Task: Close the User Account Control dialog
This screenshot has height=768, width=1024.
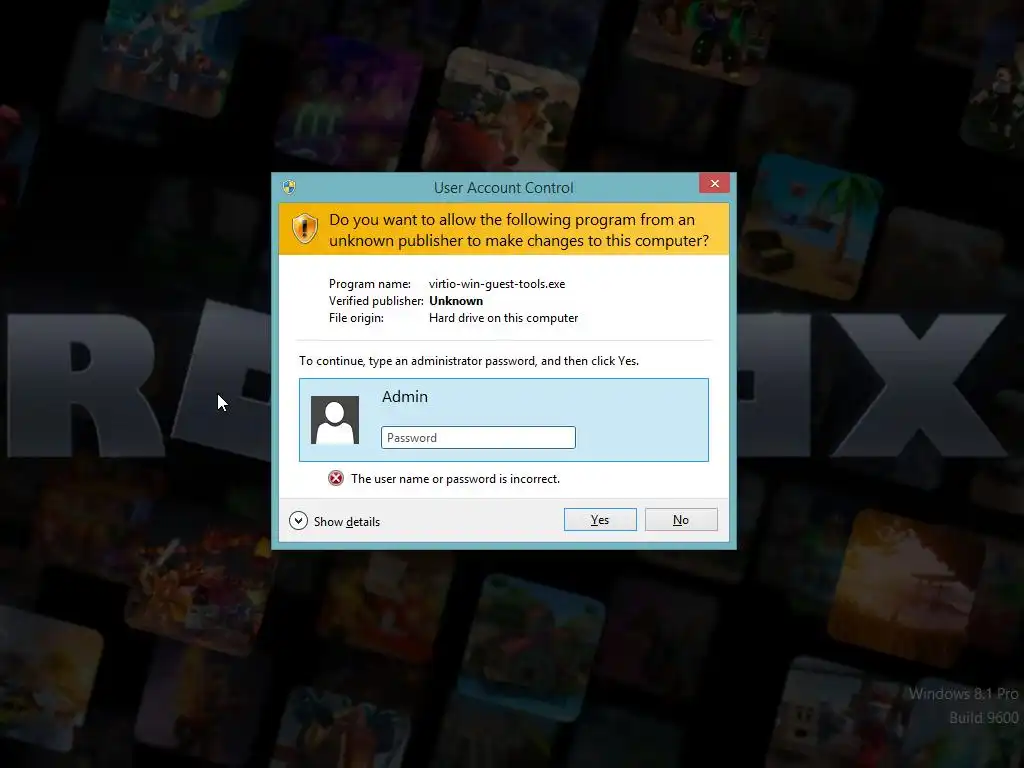Action: click(714, 184)
